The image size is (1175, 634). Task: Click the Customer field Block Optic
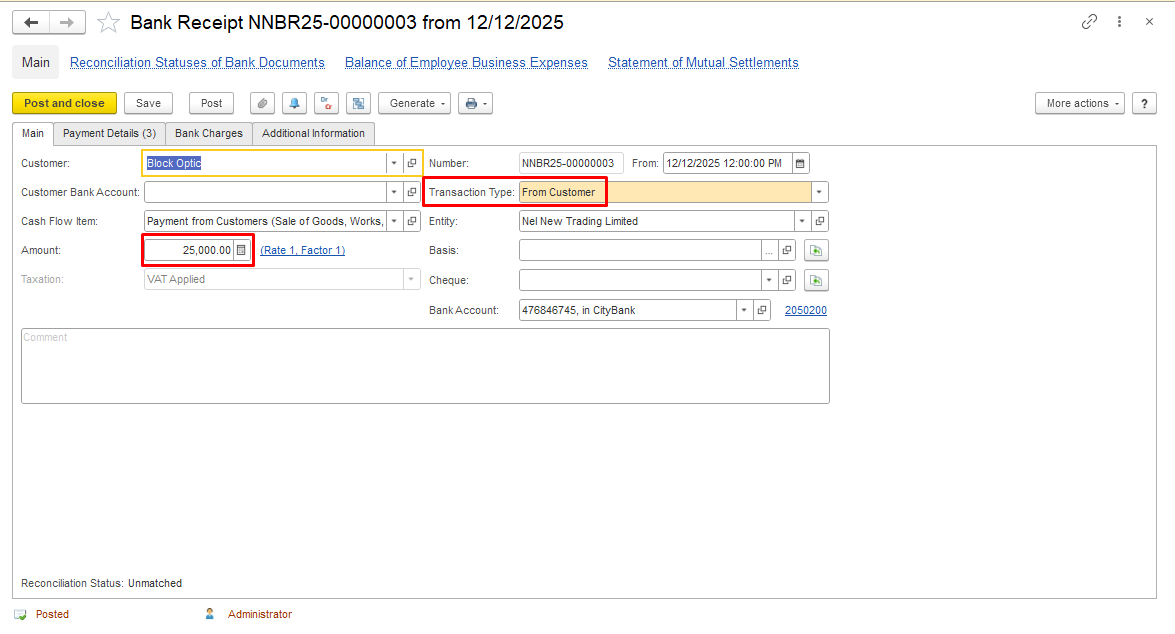click(x=265, y=163)
